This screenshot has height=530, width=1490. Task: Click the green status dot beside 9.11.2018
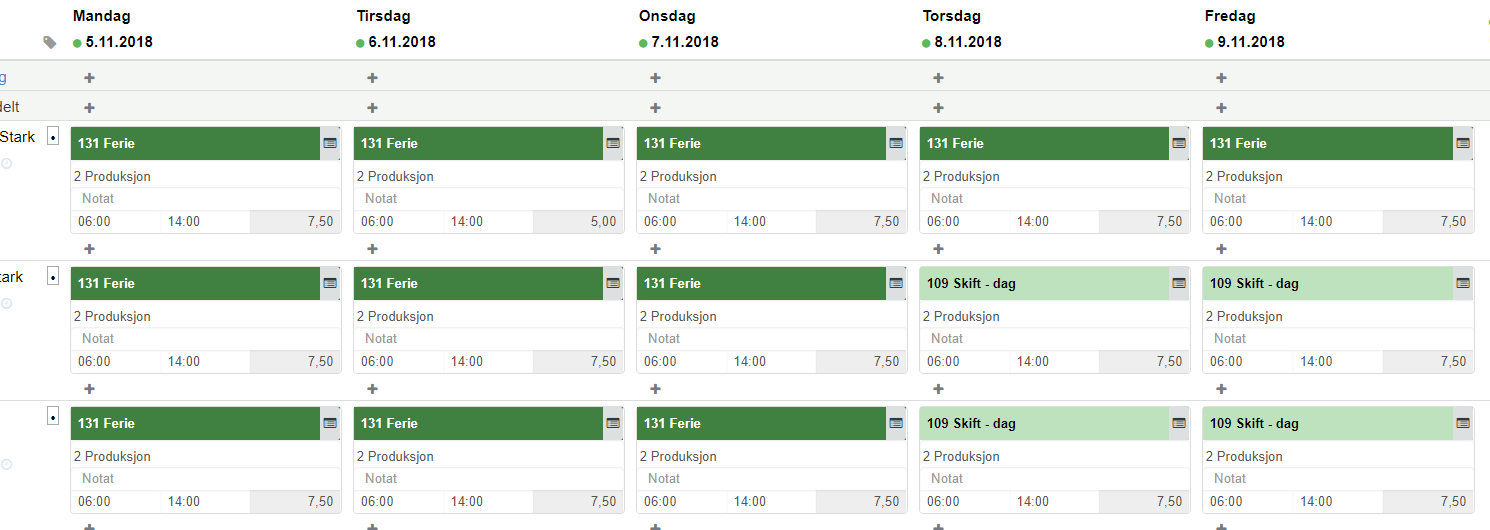coord(1209,43)
